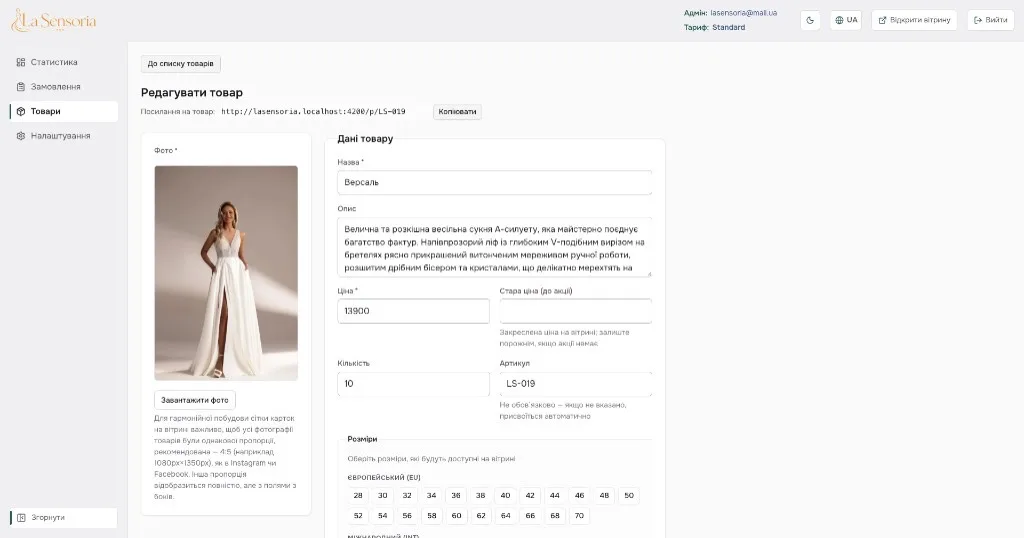The width and height of the screenshot is (1024, 538).
Task: Select EU size 44
Action: pos(554,496)
